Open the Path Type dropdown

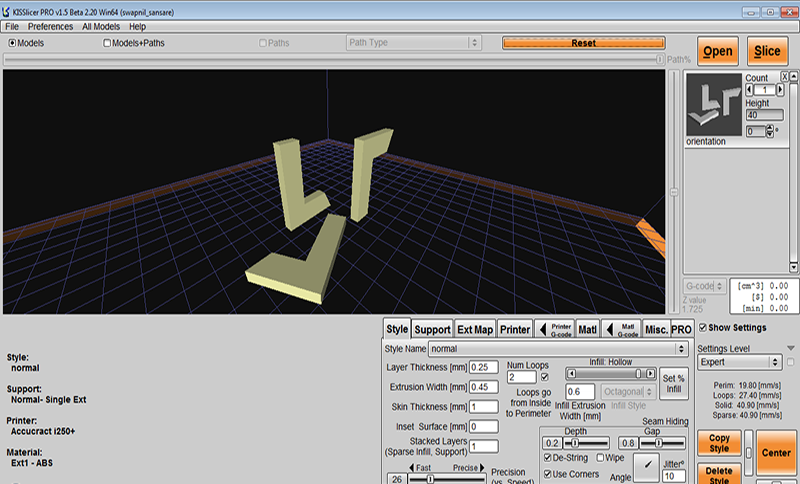[414, 43]
